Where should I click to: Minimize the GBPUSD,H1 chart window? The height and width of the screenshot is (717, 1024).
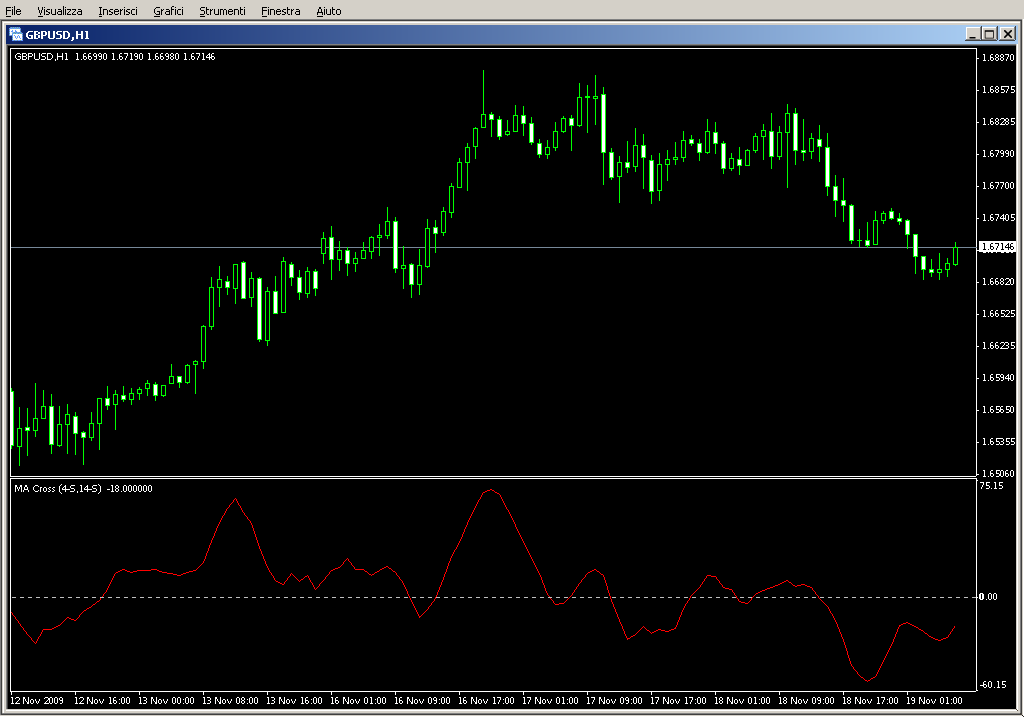pyautogui.click(x=972, y=34)
